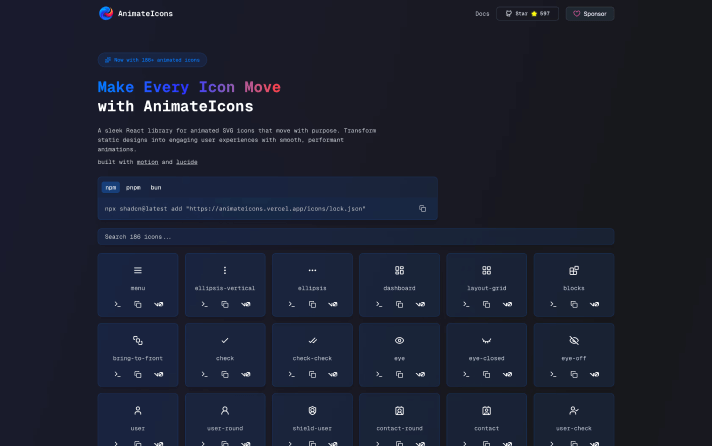Copy CLI command for ellipsis-vertical
The width and height of the screenshot is (712, 446).
(x=204, y=304)
